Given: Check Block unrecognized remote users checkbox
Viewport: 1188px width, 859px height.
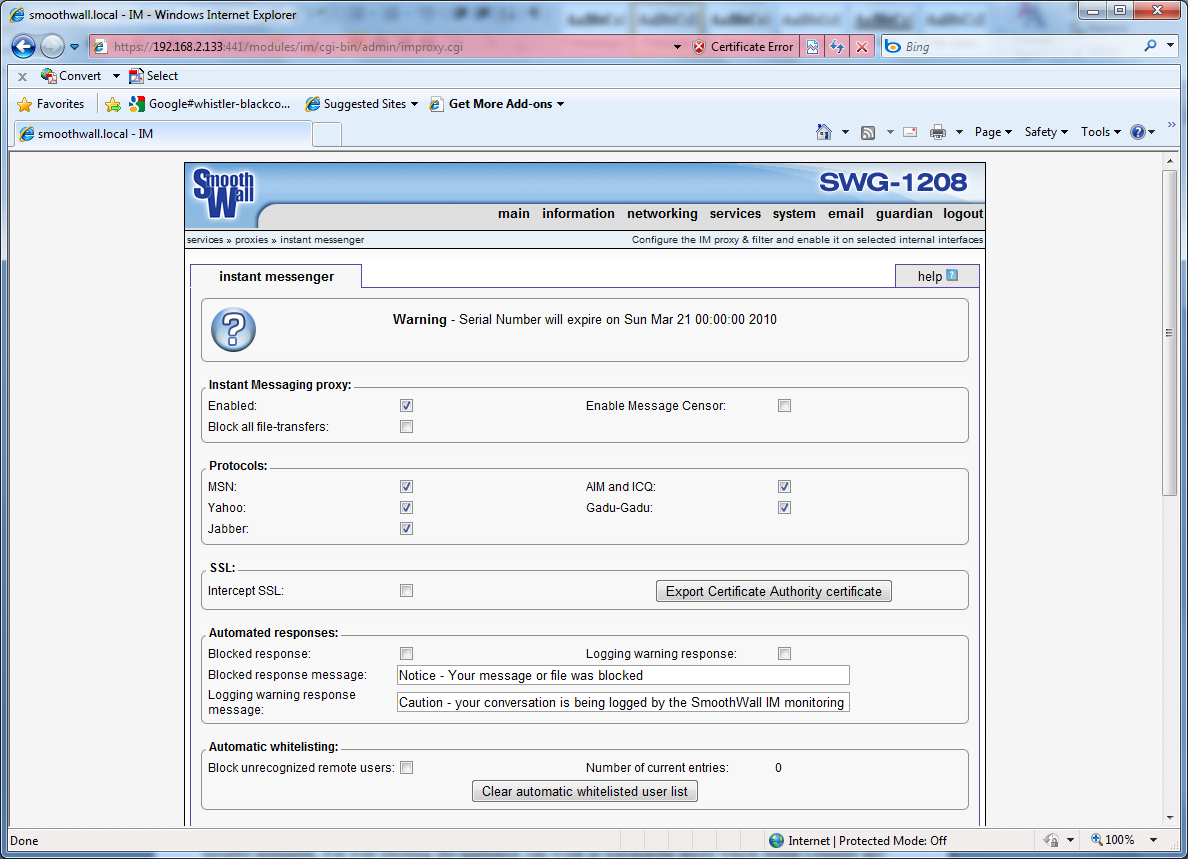Looking at the screenshot, I should coord(407,768).
